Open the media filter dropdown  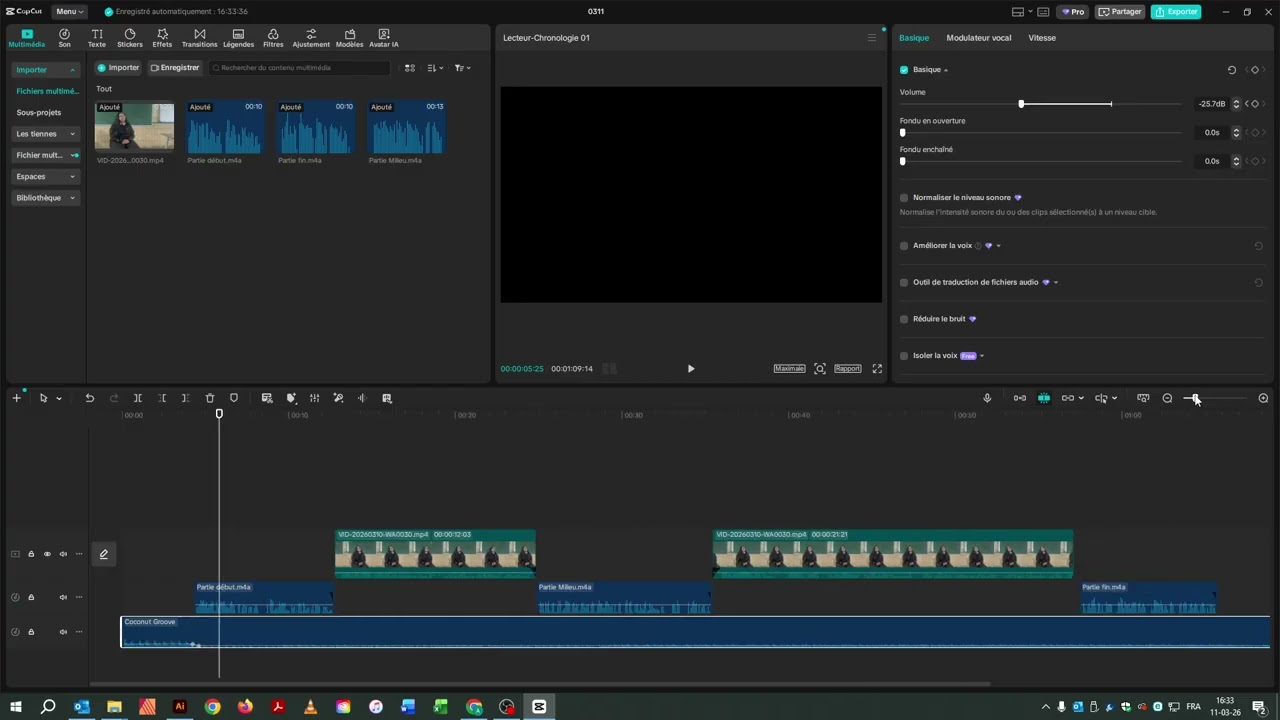tap(462, 68)
